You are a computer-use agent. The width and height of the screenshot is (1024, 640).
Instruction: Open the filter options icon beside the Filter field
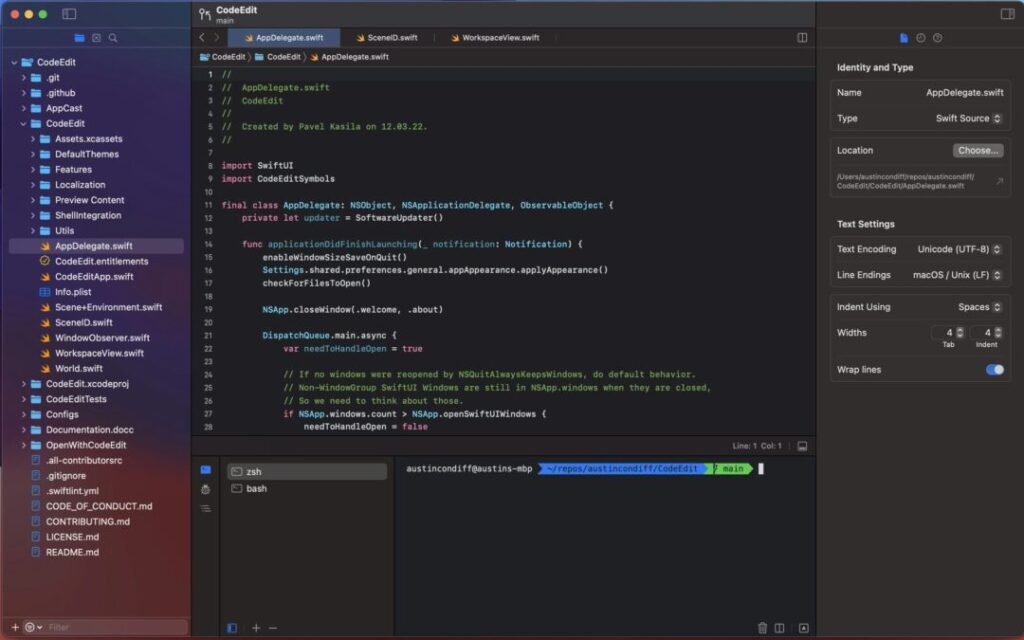point(32,627)
